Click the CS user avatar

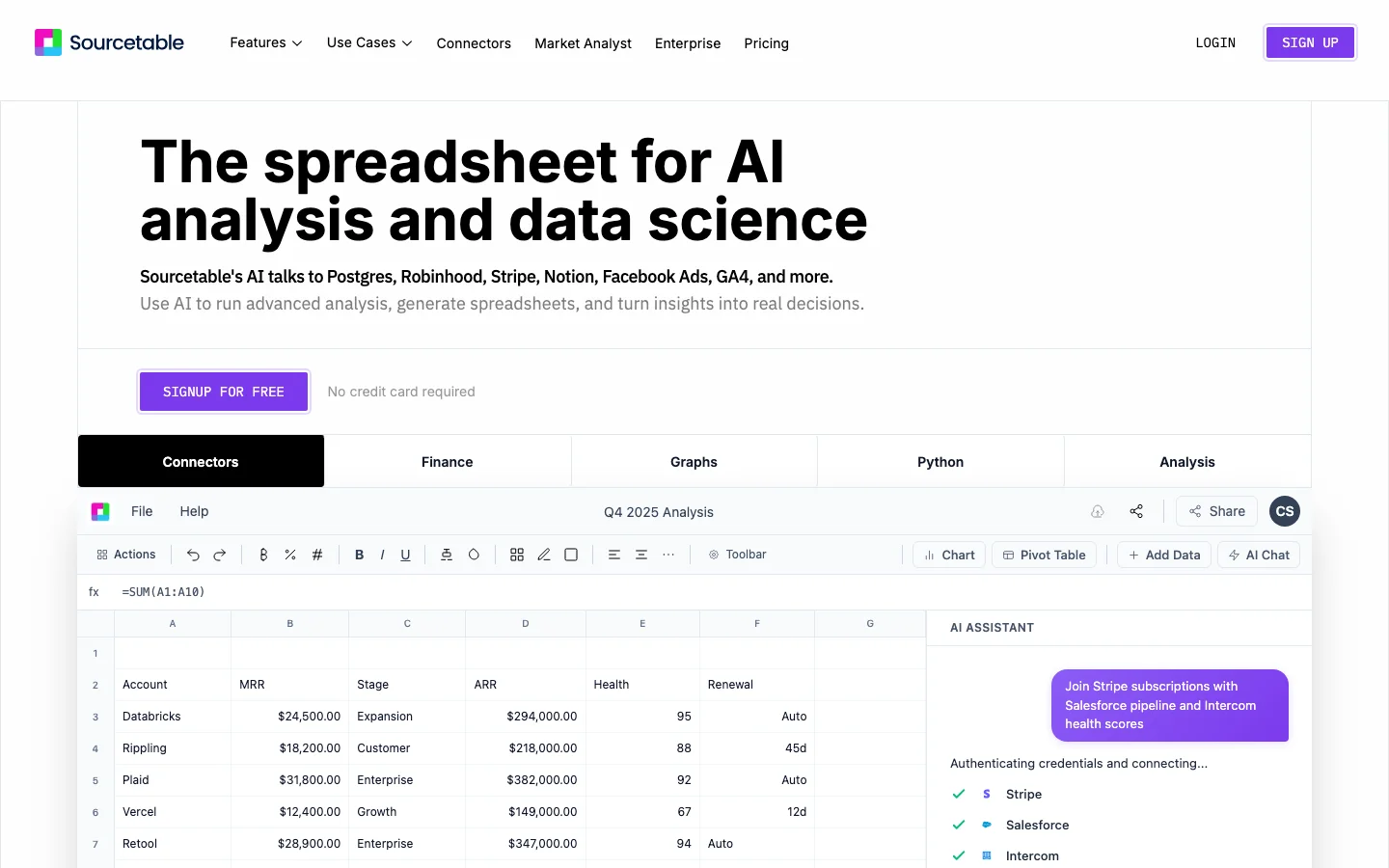[1285, 511]
